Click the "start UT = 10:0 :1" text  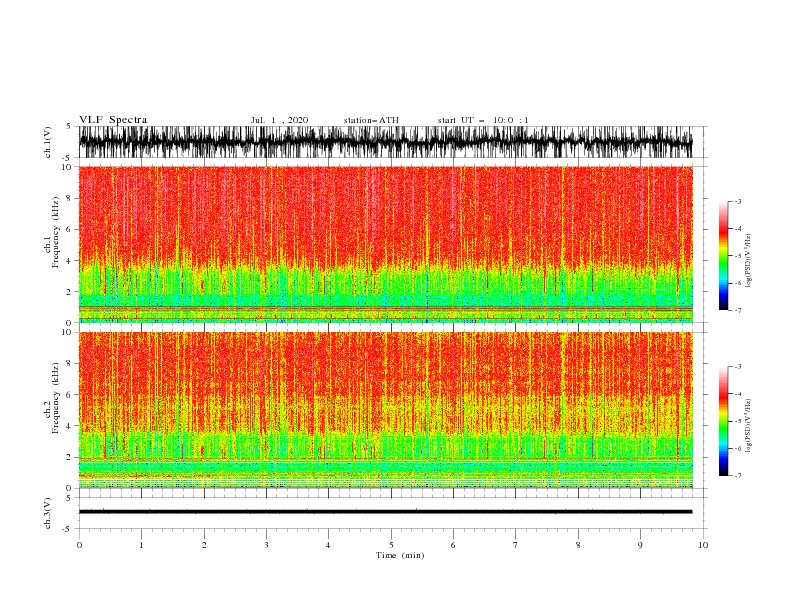(x=483, y=120)
